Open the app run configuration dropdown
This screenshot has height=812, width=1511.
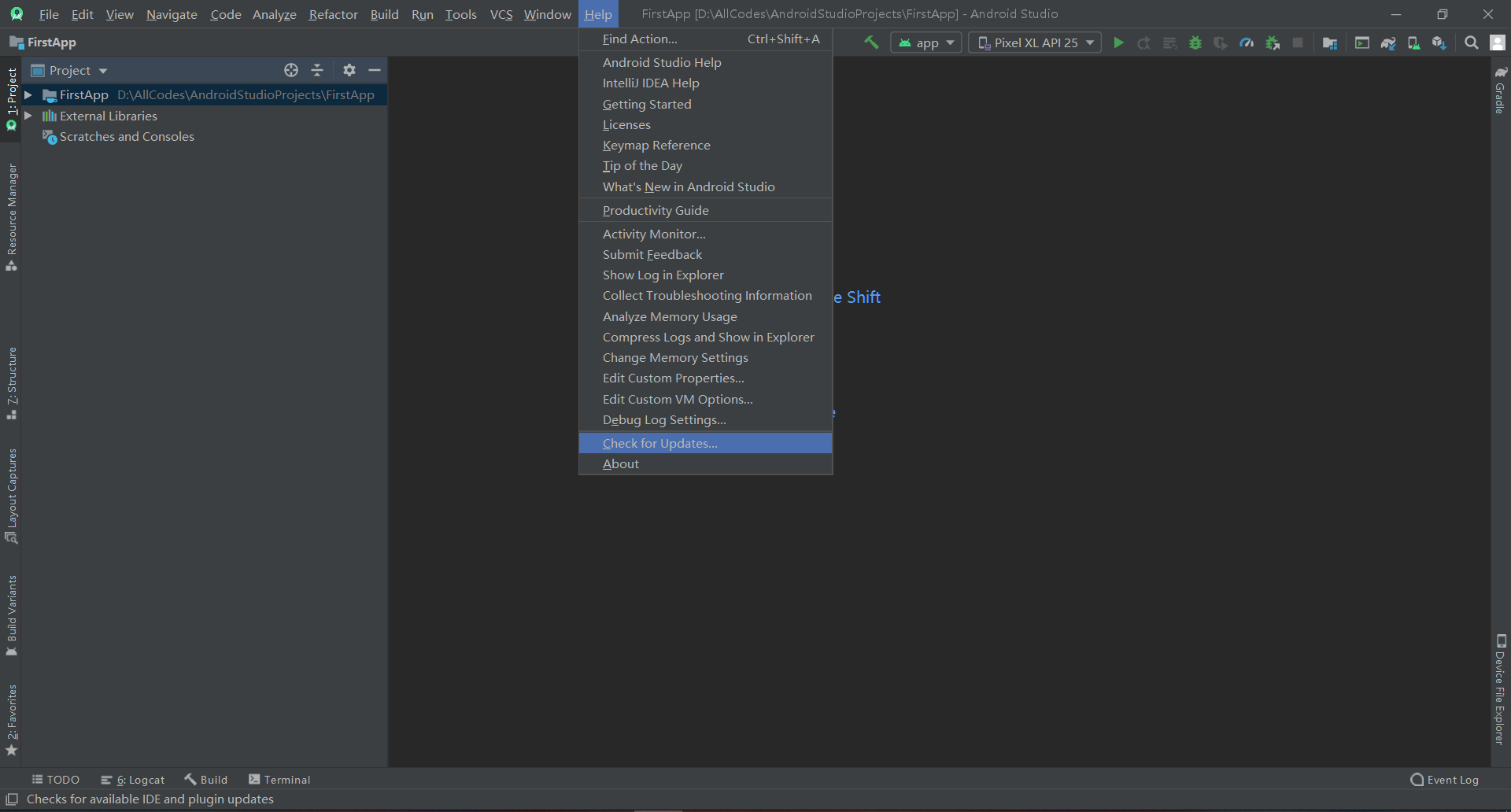[x=926, y=42]
